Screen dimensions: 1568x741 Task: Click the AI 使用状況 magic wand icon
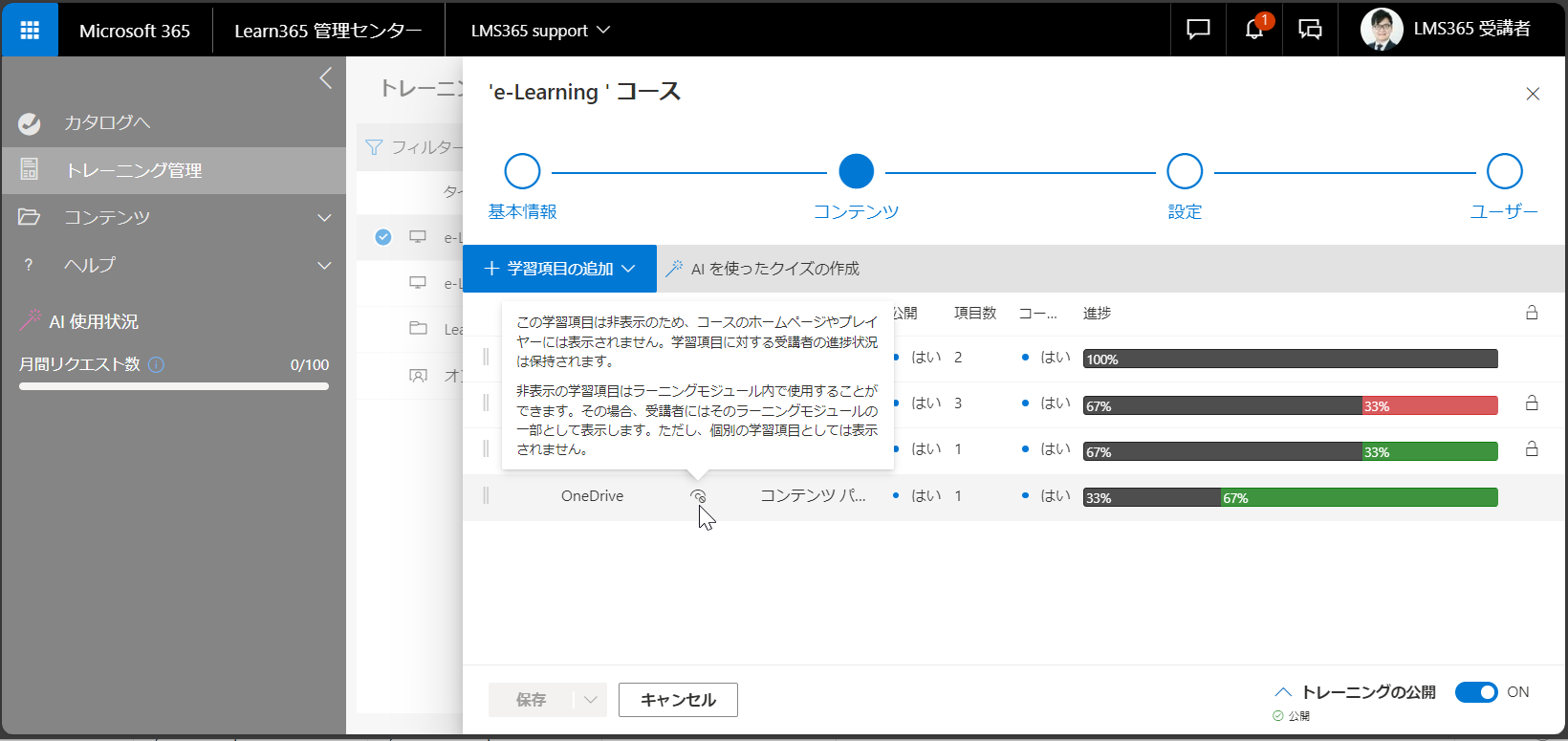point(30,320)
